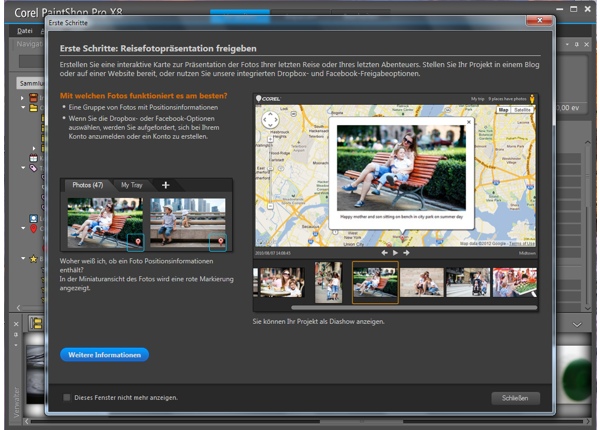Click the plus icon next to My Tray
Image resolution: width=600 pixels, height=430 pixels.
165,185
